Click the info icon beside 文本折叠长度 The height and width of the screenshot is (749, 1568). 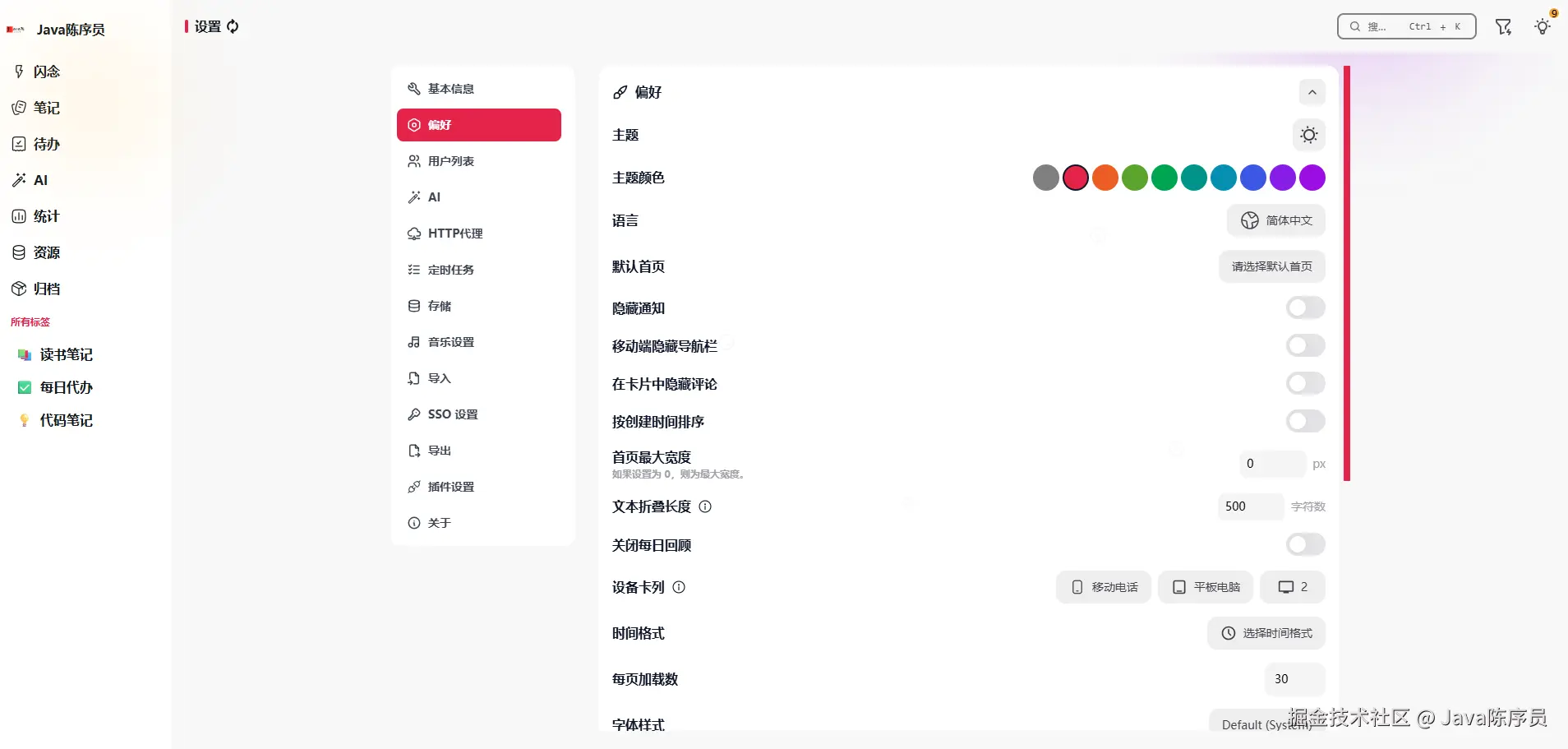pyautogui.click(x=705, y=506)
